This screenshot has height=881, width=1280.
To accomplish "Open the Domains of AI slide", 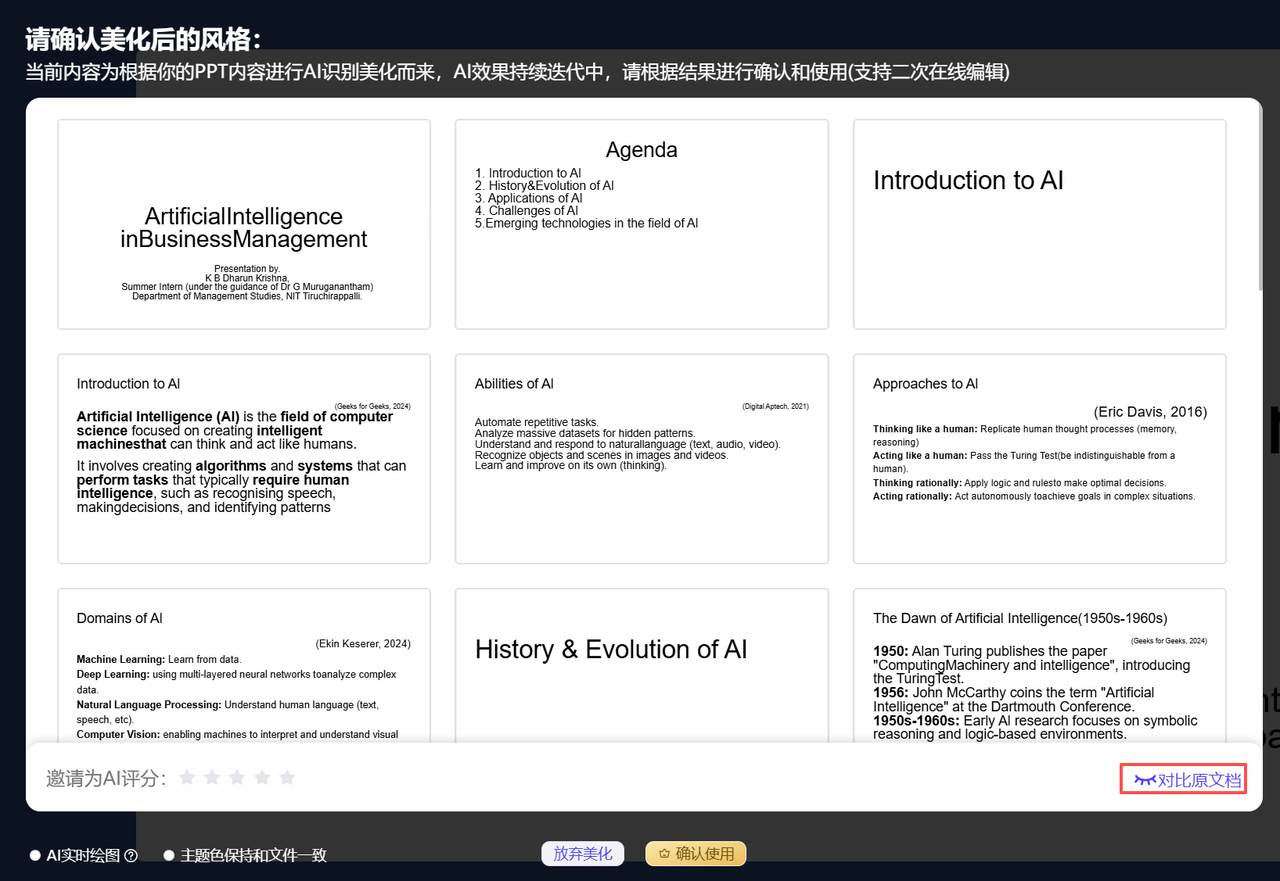I will coord(244,665).
